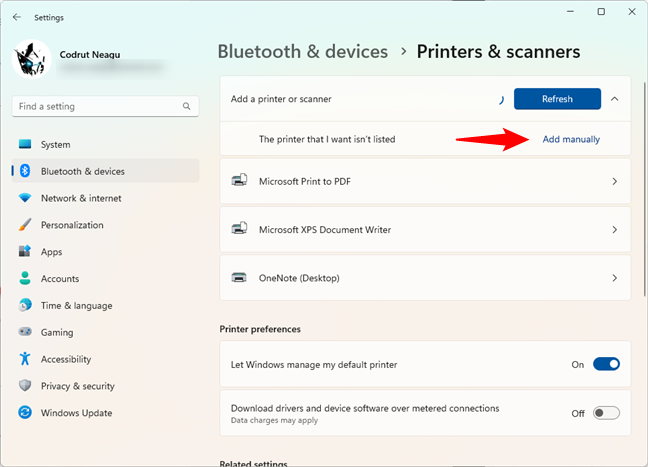648x467 pixels.
Task: Click the Windows Update sync icon
Action: 25,412
